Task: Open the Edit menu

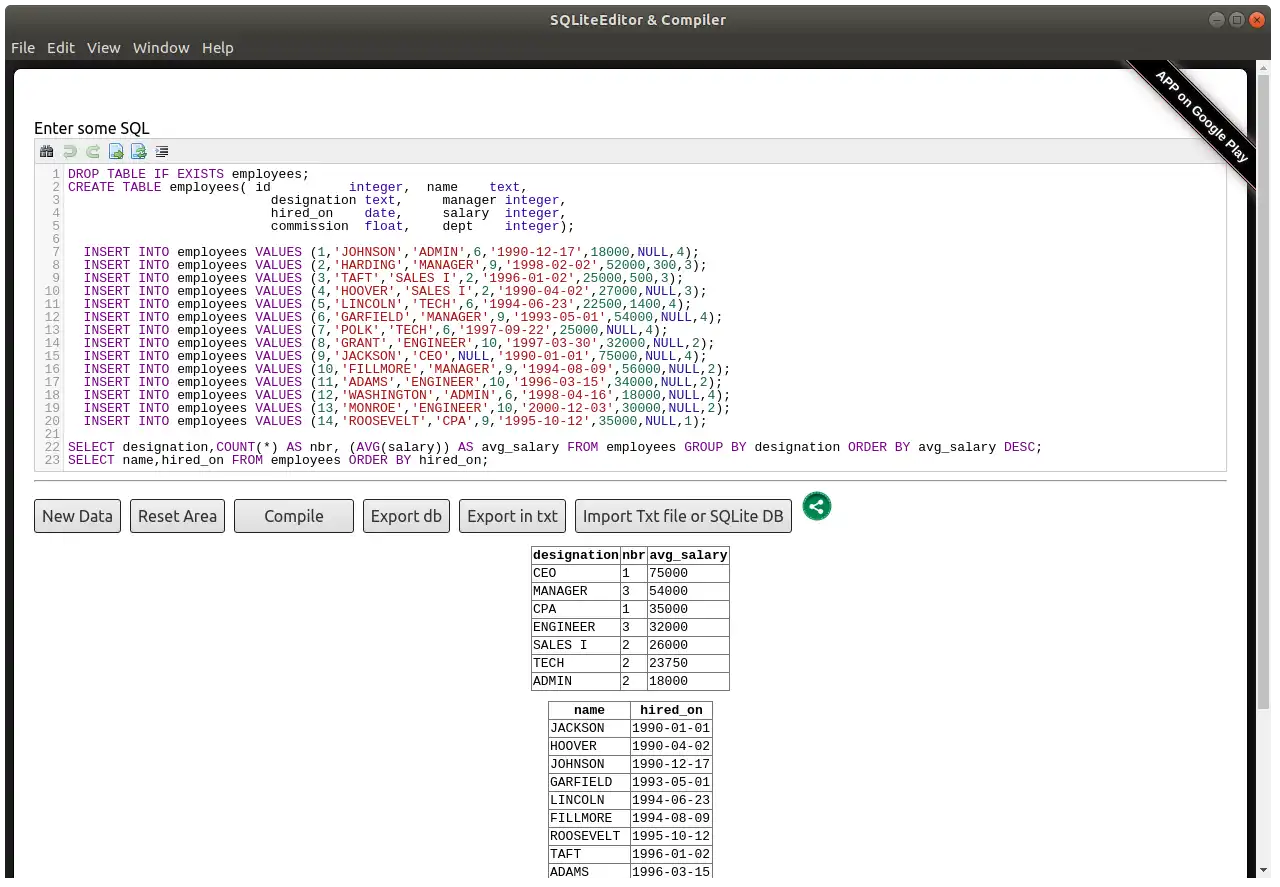Action: (x=61, y=48)
